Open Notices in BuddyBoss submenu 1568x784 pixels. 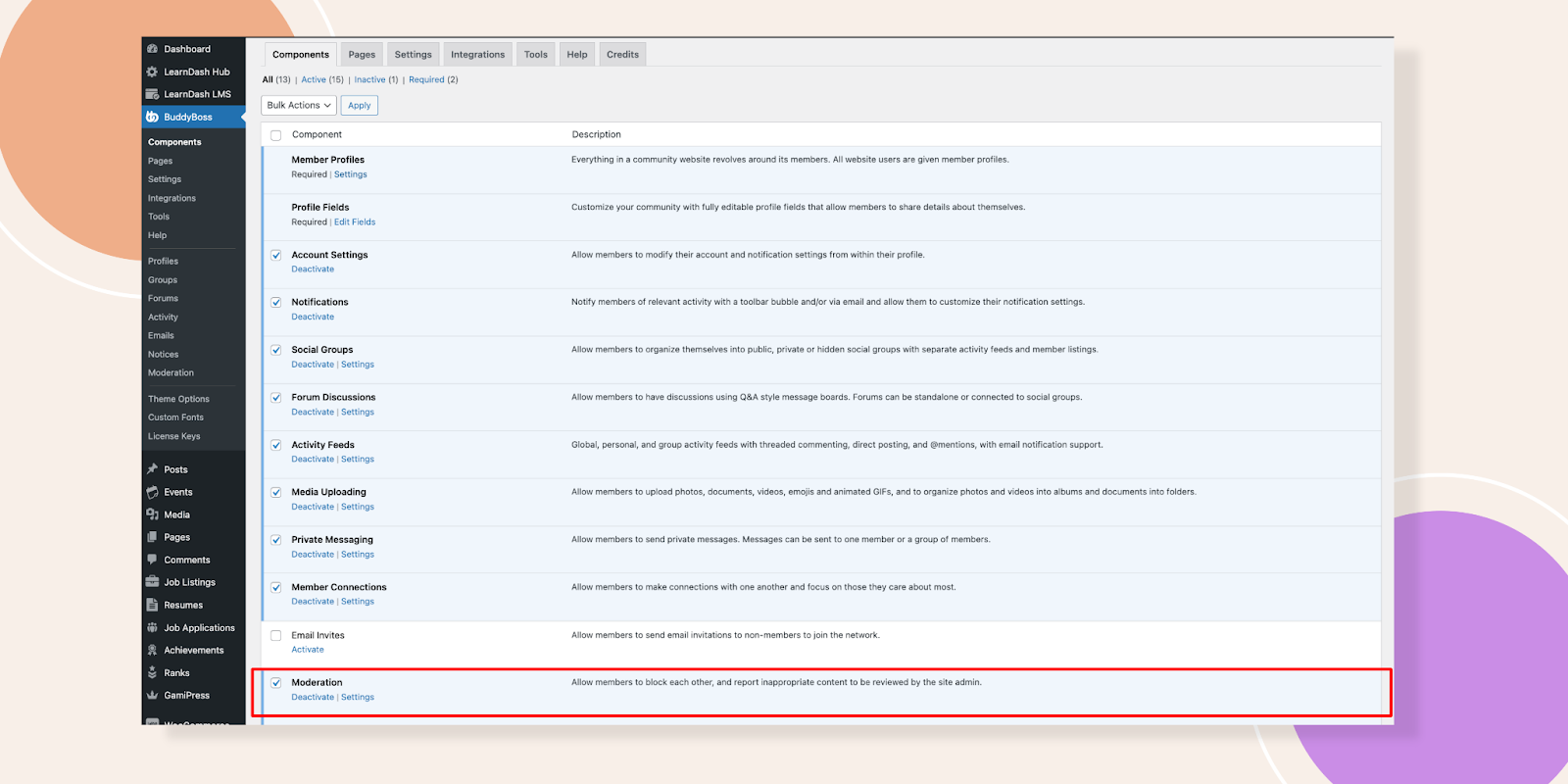[164, 355]
